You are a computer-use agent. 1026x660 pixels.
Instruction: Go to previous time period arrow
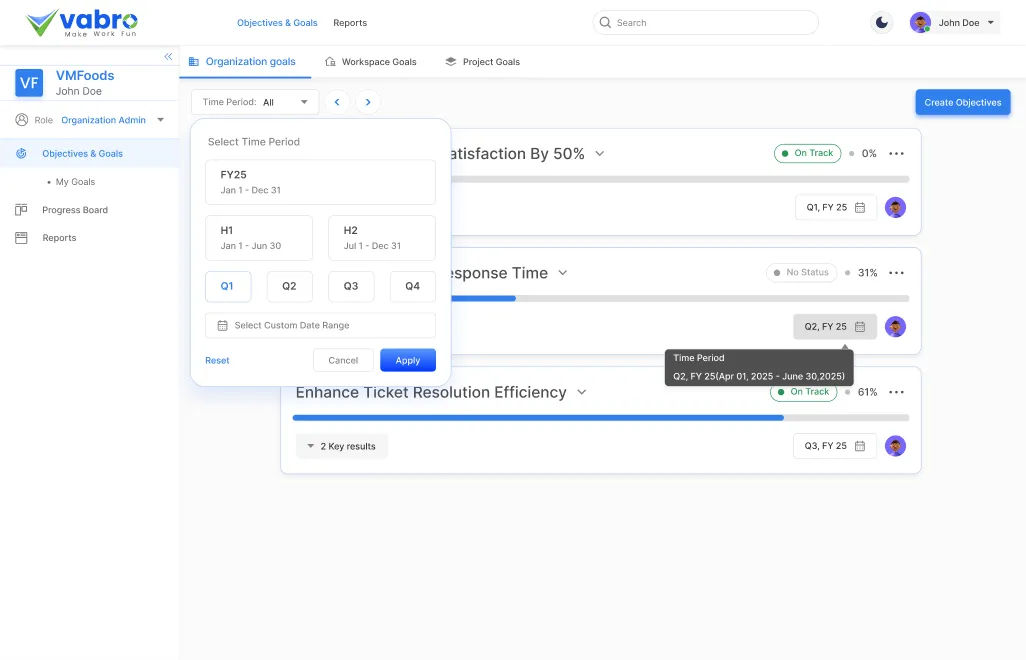[336, 102]
